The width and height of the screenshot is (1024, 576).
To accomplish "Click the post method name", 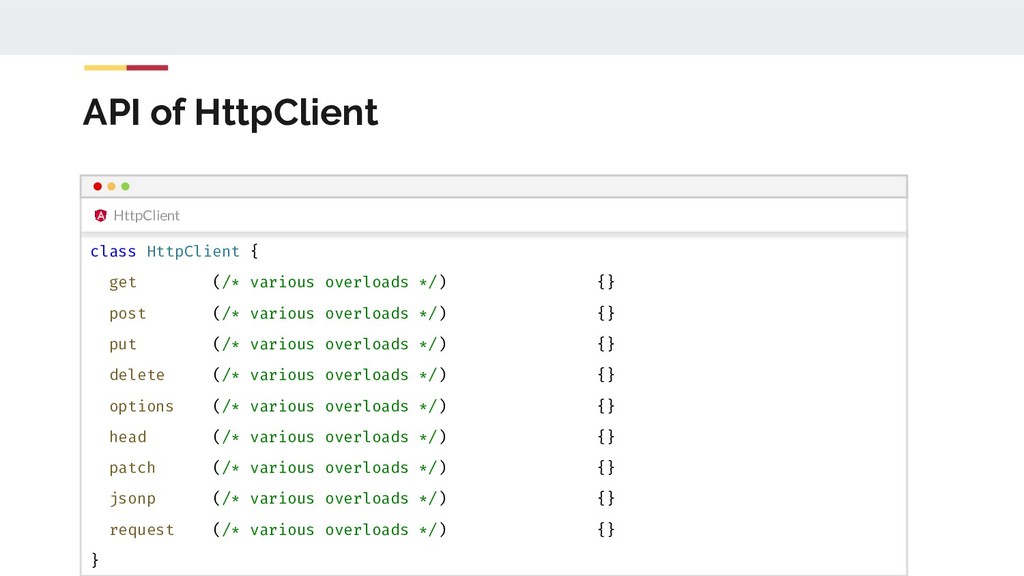I will pos(128,313).
